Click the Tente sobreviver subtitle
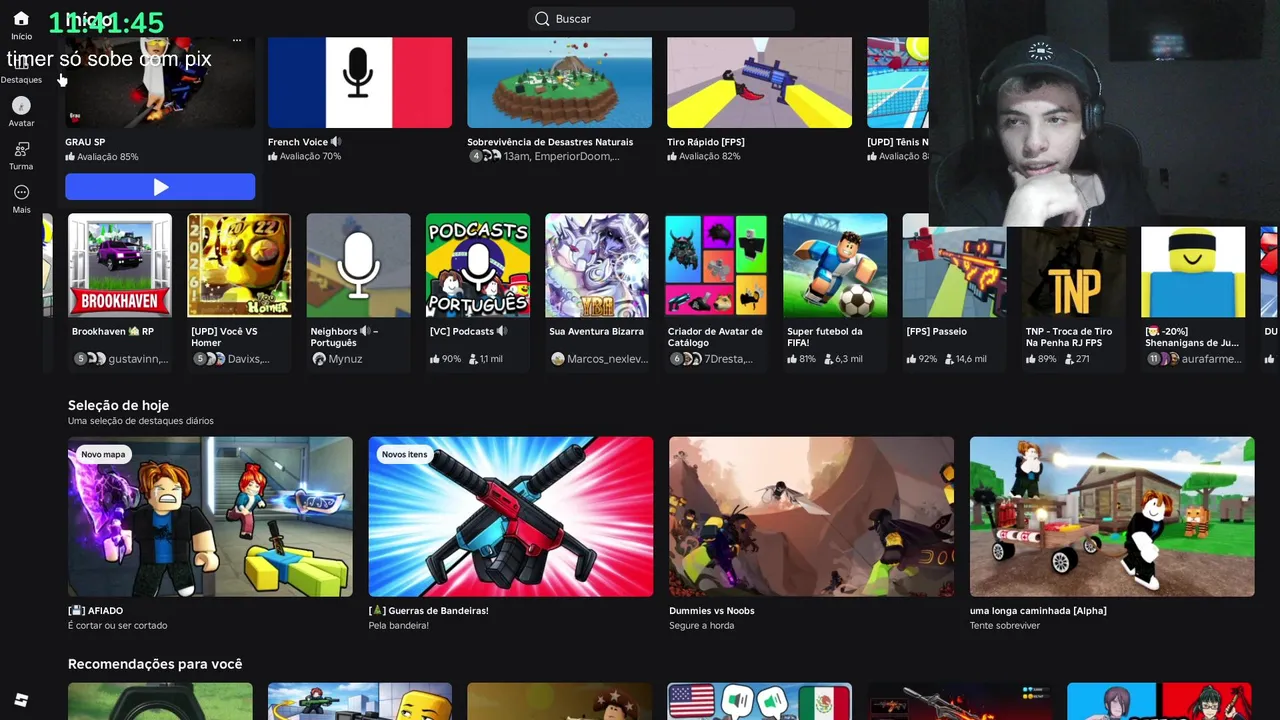This screenshot has width=1280, height=720. [1005, 626]
